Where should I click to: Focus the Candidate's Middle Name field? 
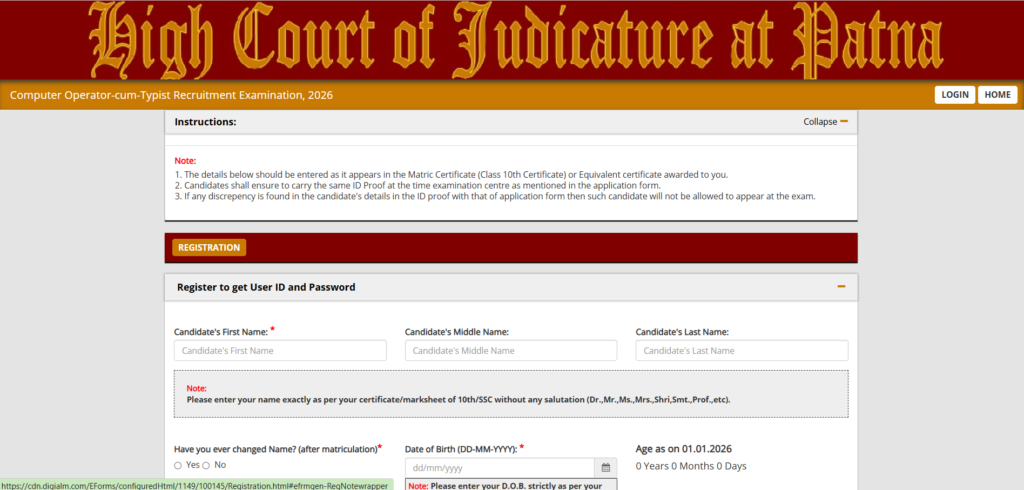(x=511, y=350)
